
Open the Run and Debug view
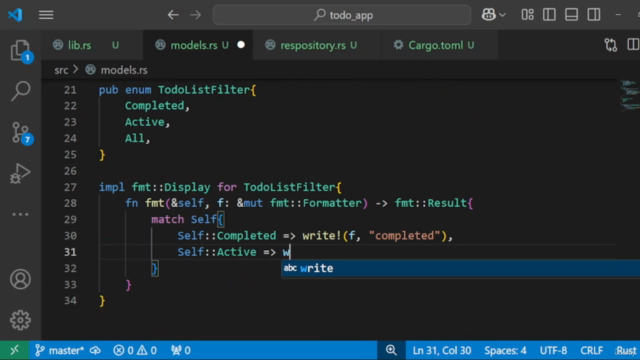point(20,173)
